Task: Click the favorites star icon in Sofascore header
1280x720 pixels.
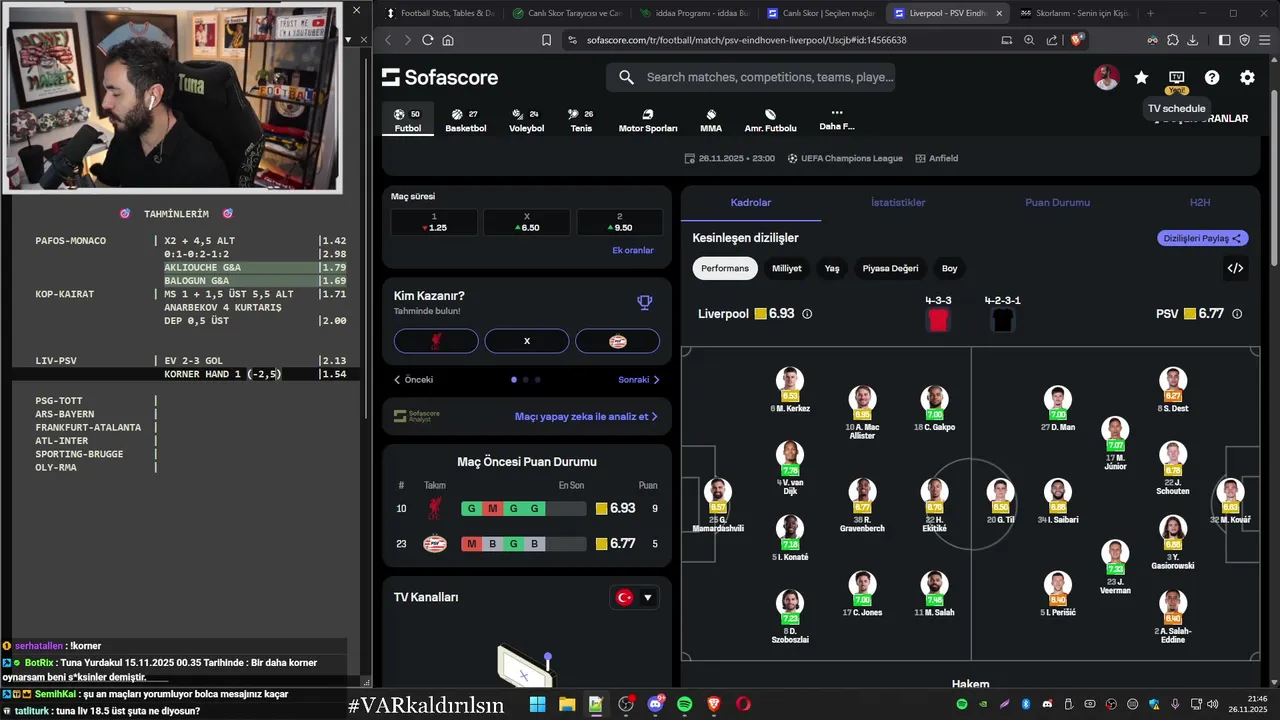Action: (1141, 77)
